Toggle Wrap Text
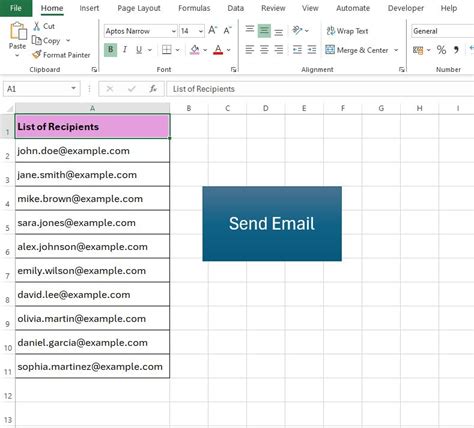474x428 pixels. coord(347,31)
